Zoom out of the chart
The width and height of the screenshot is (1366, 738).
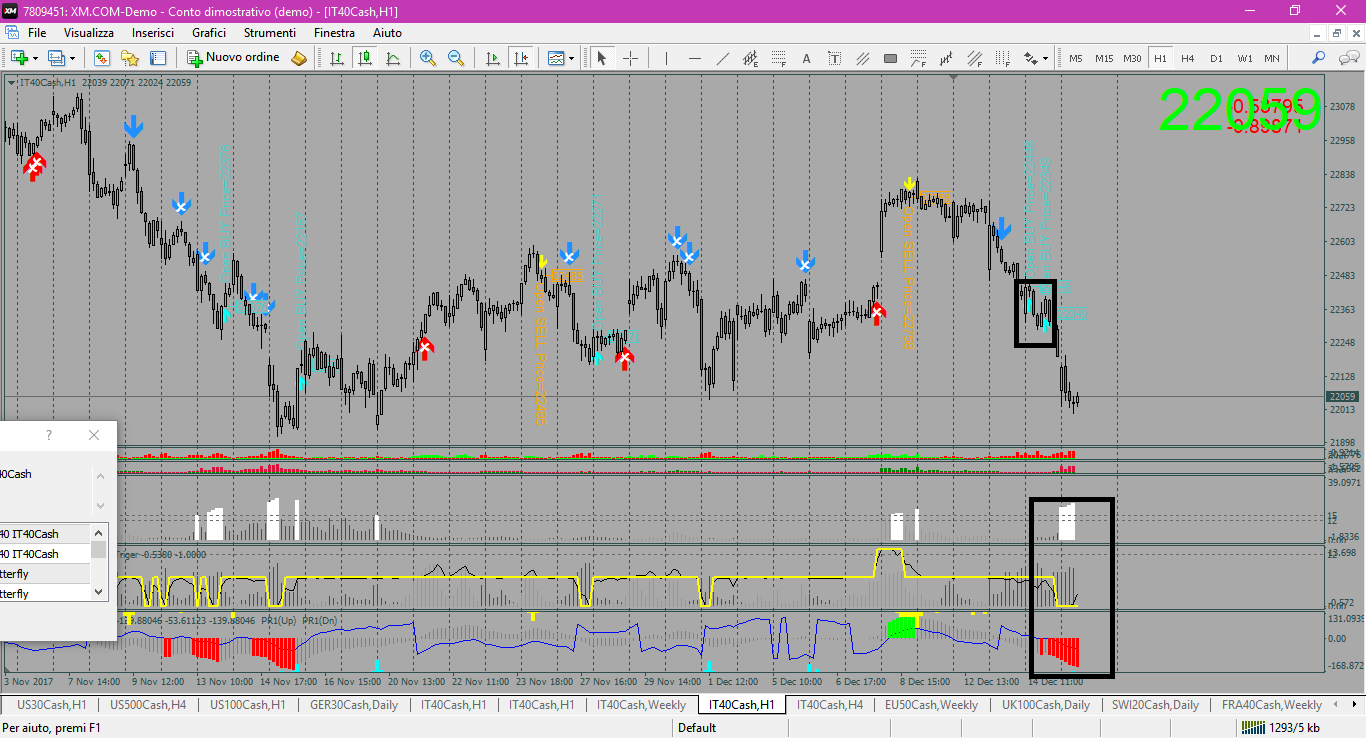point(456,58)
